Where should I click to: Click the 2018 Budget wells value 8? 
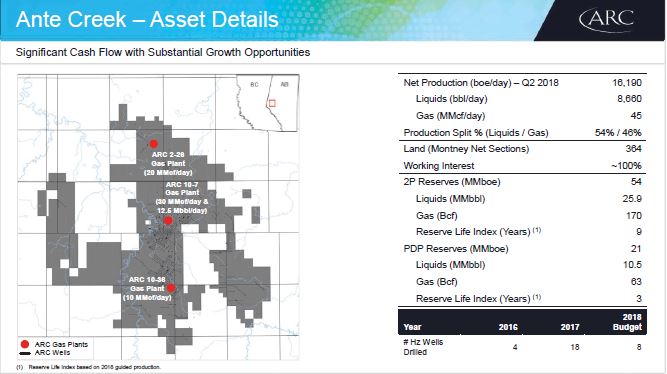coord(639,347)
